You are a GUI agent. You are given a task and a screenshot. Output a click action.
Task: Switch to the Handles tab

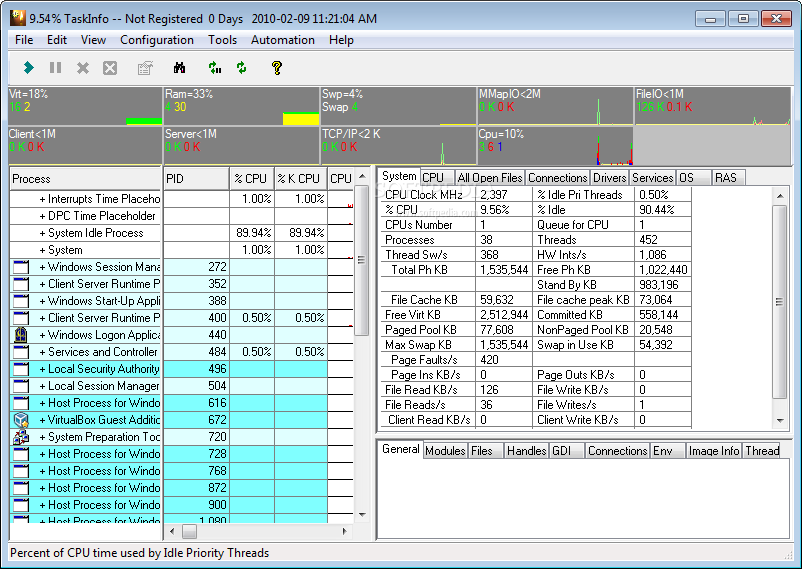526,451
